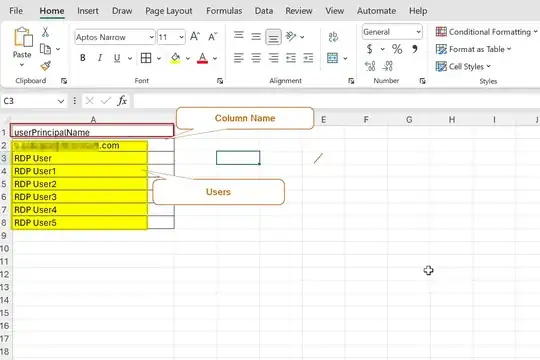Open the File tab

16,11
